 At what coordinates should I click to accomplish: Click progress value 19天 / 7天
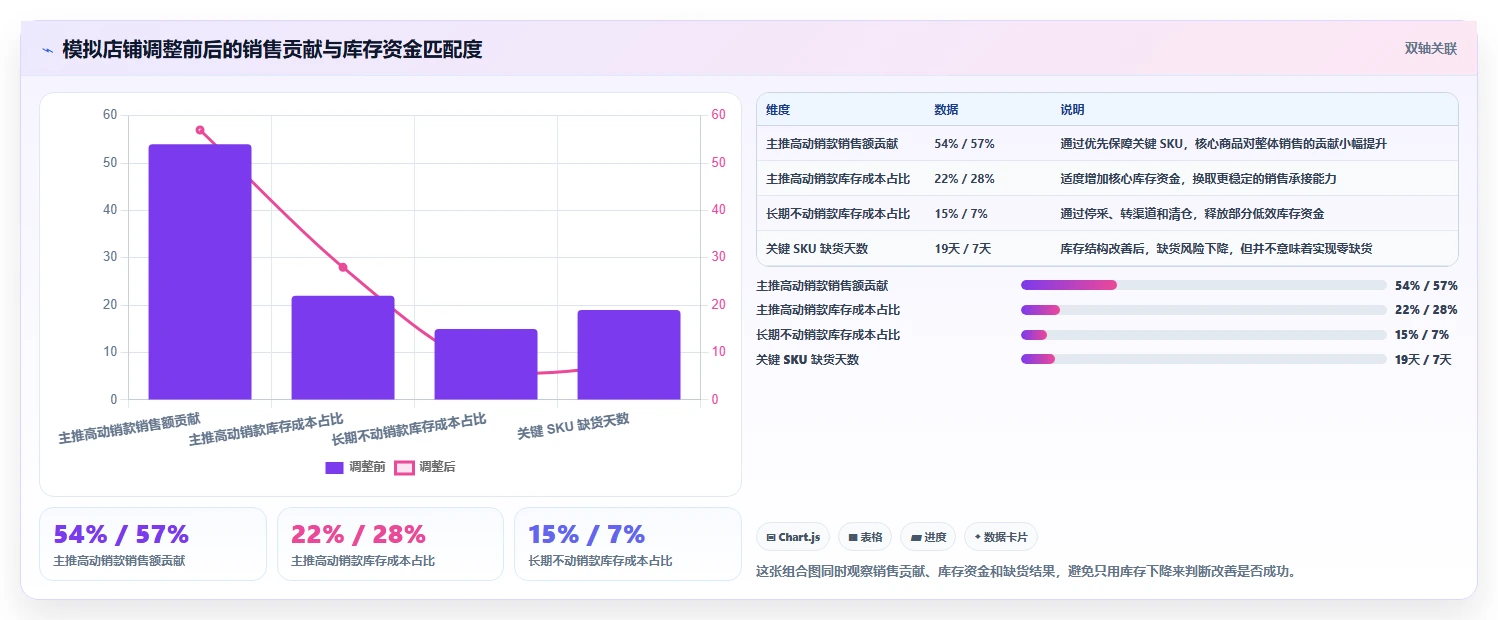1423,360
